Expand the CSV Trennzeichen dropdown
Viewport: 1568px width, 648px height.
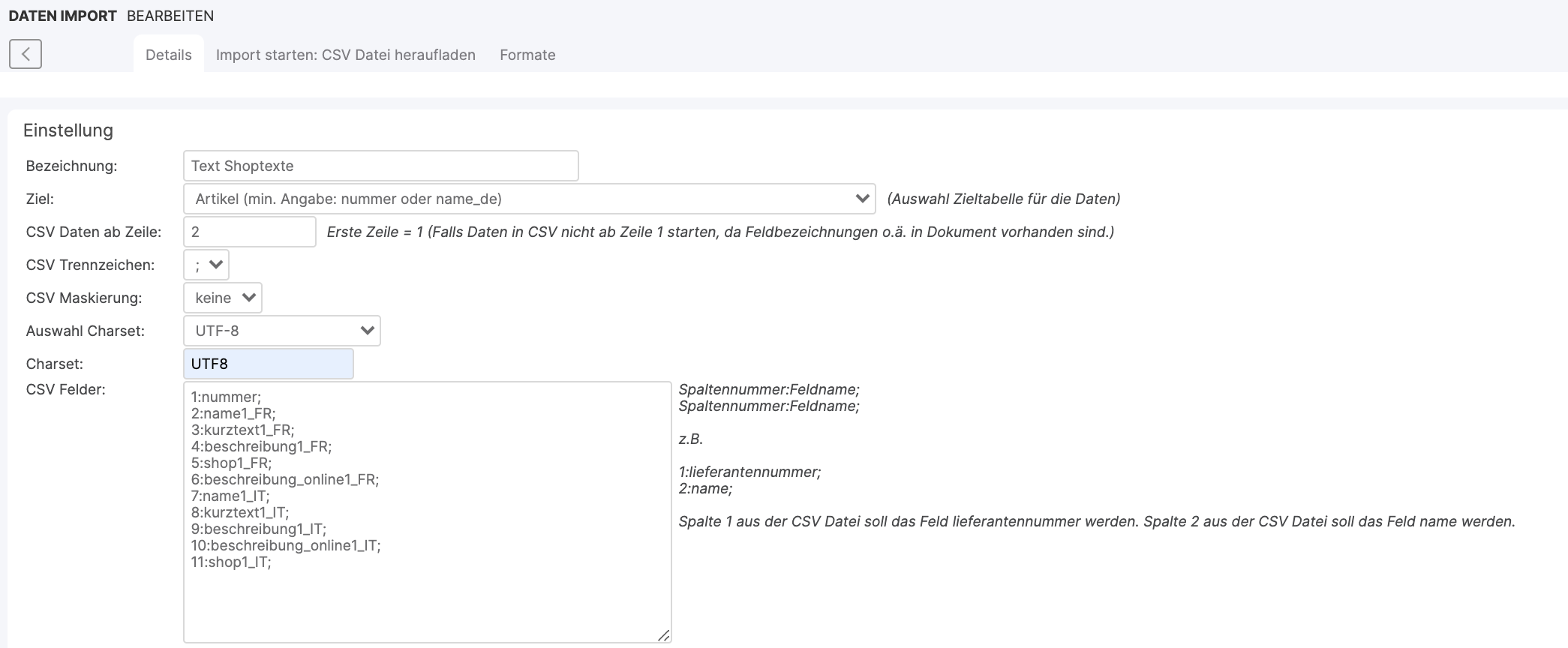[206, 265]
